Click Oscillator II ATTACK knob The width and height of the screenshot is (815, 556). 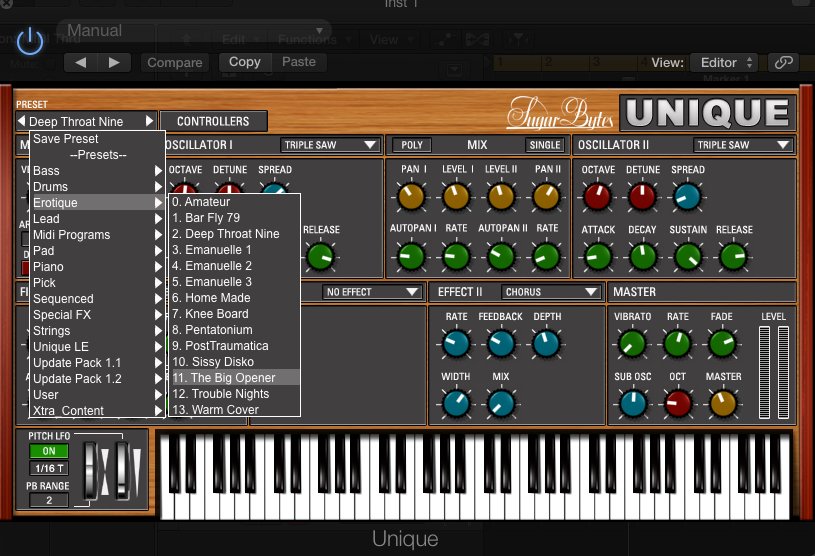click(x=598, y=257)
